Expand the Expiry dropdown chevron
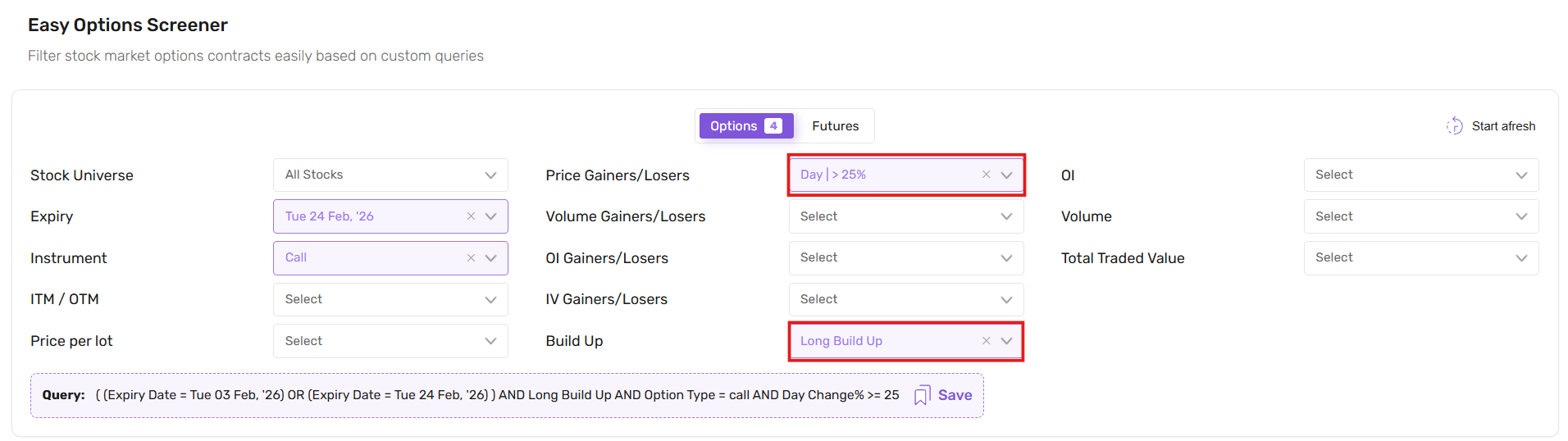The height and width of the screenshot is (441, 1568). [490, 216]
